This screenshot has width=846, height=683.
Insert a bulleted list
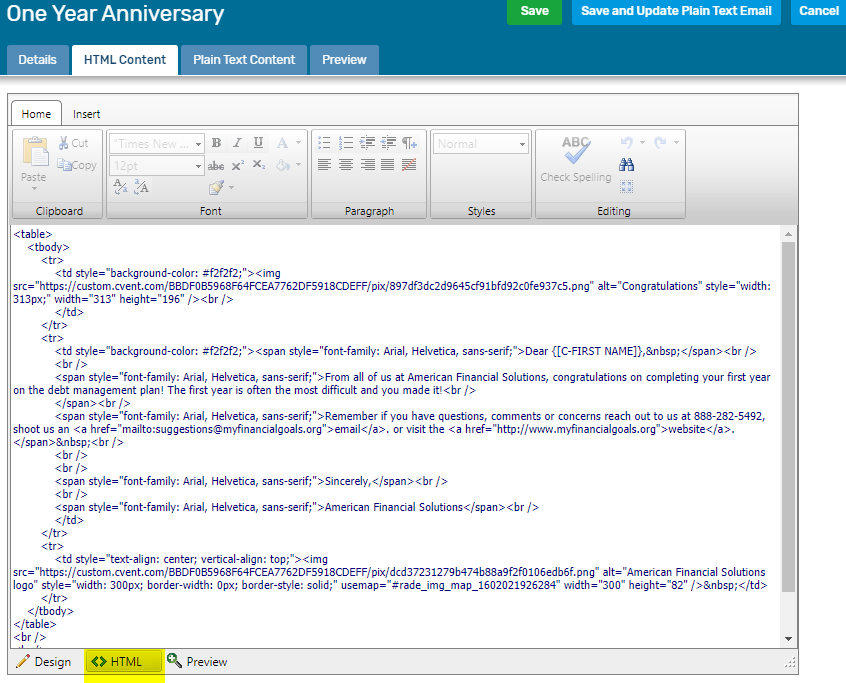[x=324, y=143]
